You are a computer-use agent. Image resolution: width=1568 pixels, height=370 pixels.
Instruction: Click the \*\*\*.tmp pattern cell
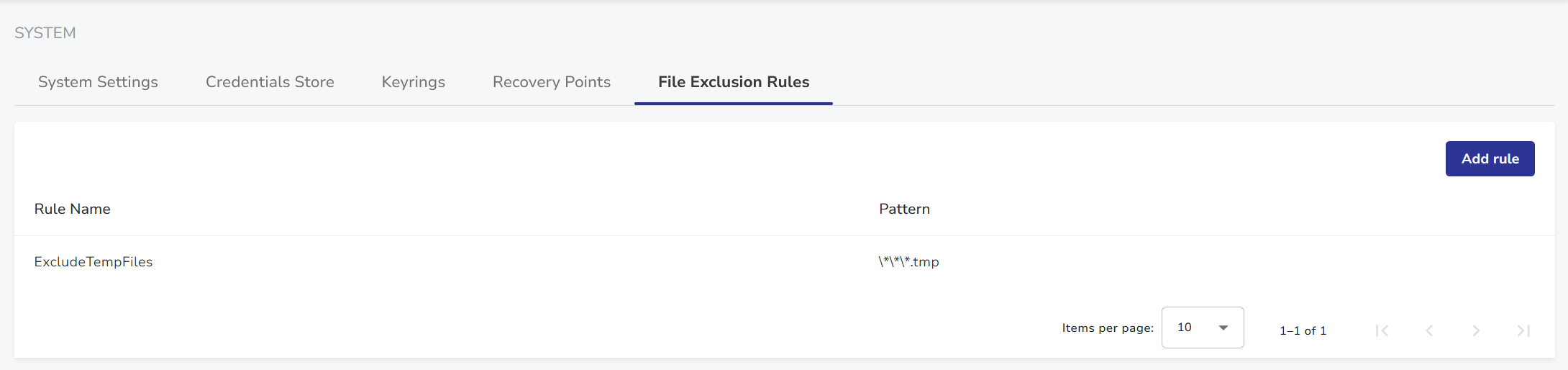pyautogui.click(x=908, y=262)
